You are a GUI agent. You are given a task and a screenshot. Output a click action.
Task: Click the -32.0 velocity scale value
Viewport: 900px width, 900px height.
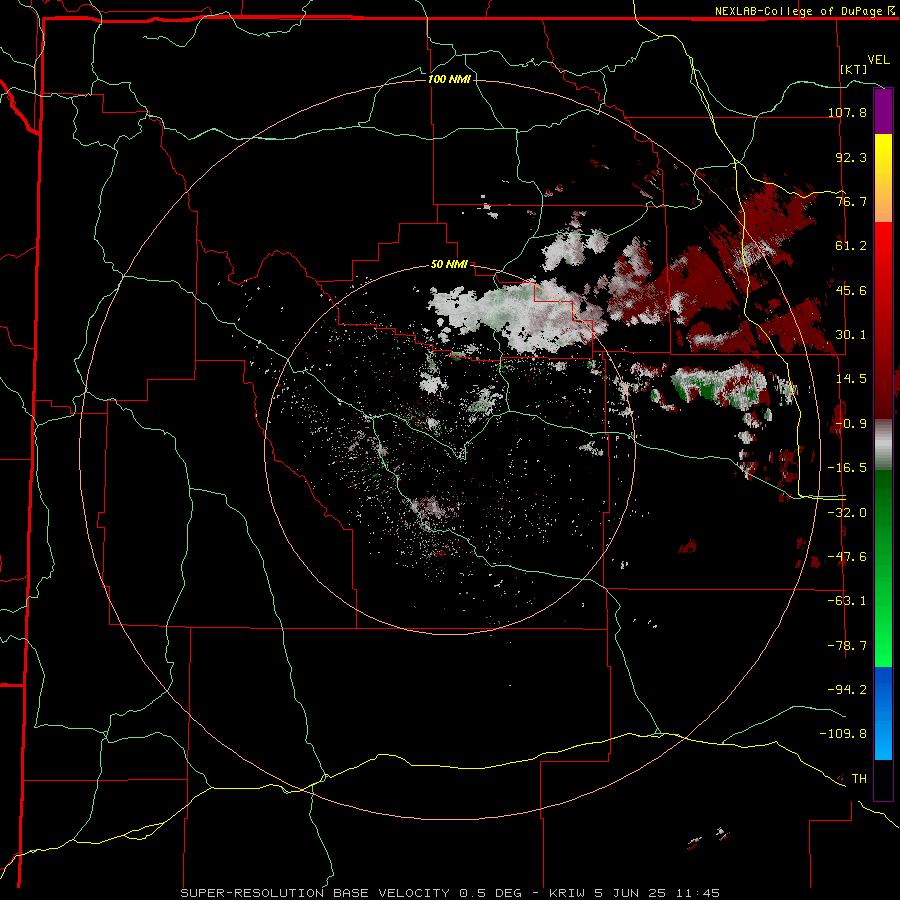click(x=847, y=513)
